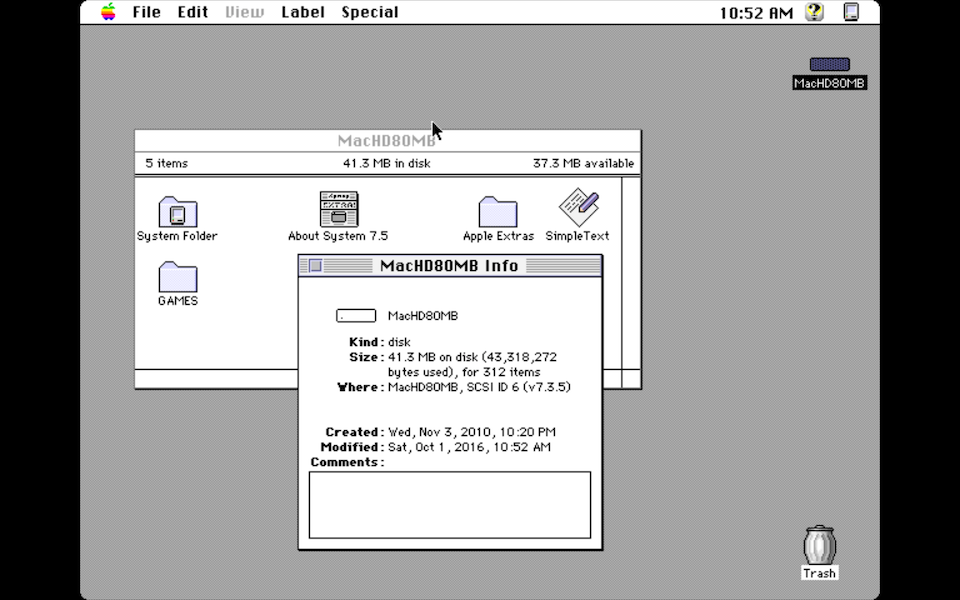Screen dimensions: 960x600
Task: Click '37.3 MB available' text
Action: (583, 163)
